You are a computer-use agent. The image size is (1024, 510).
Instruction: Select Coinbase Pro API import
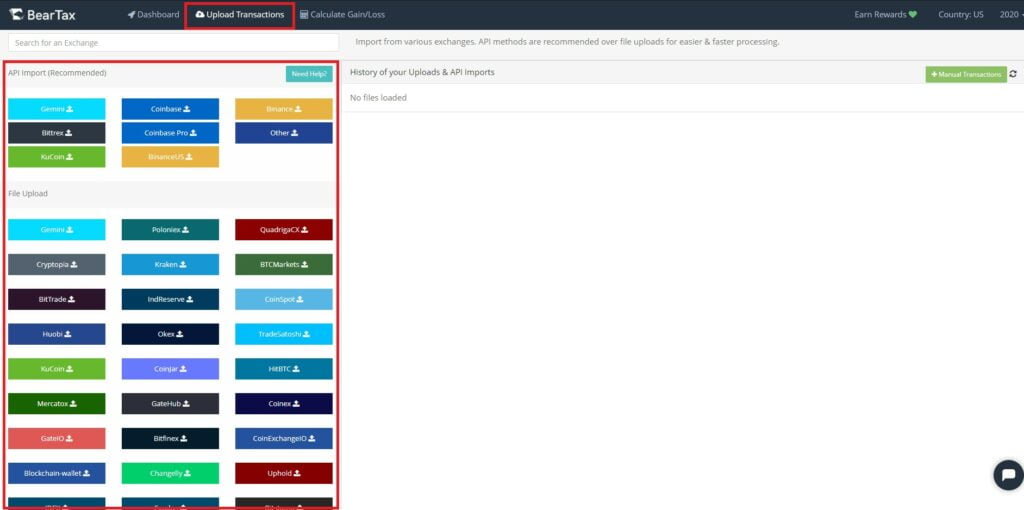[x=170, y=133]
